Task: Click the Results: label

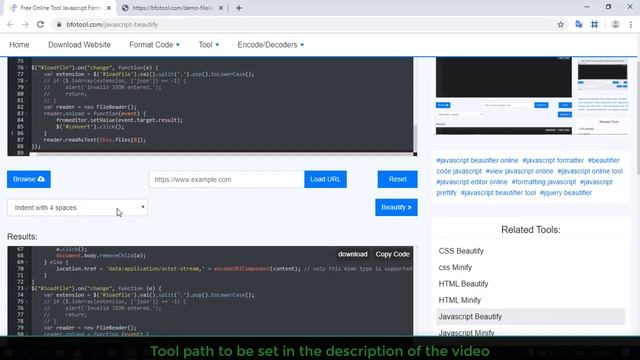Action: pos(22,237)
